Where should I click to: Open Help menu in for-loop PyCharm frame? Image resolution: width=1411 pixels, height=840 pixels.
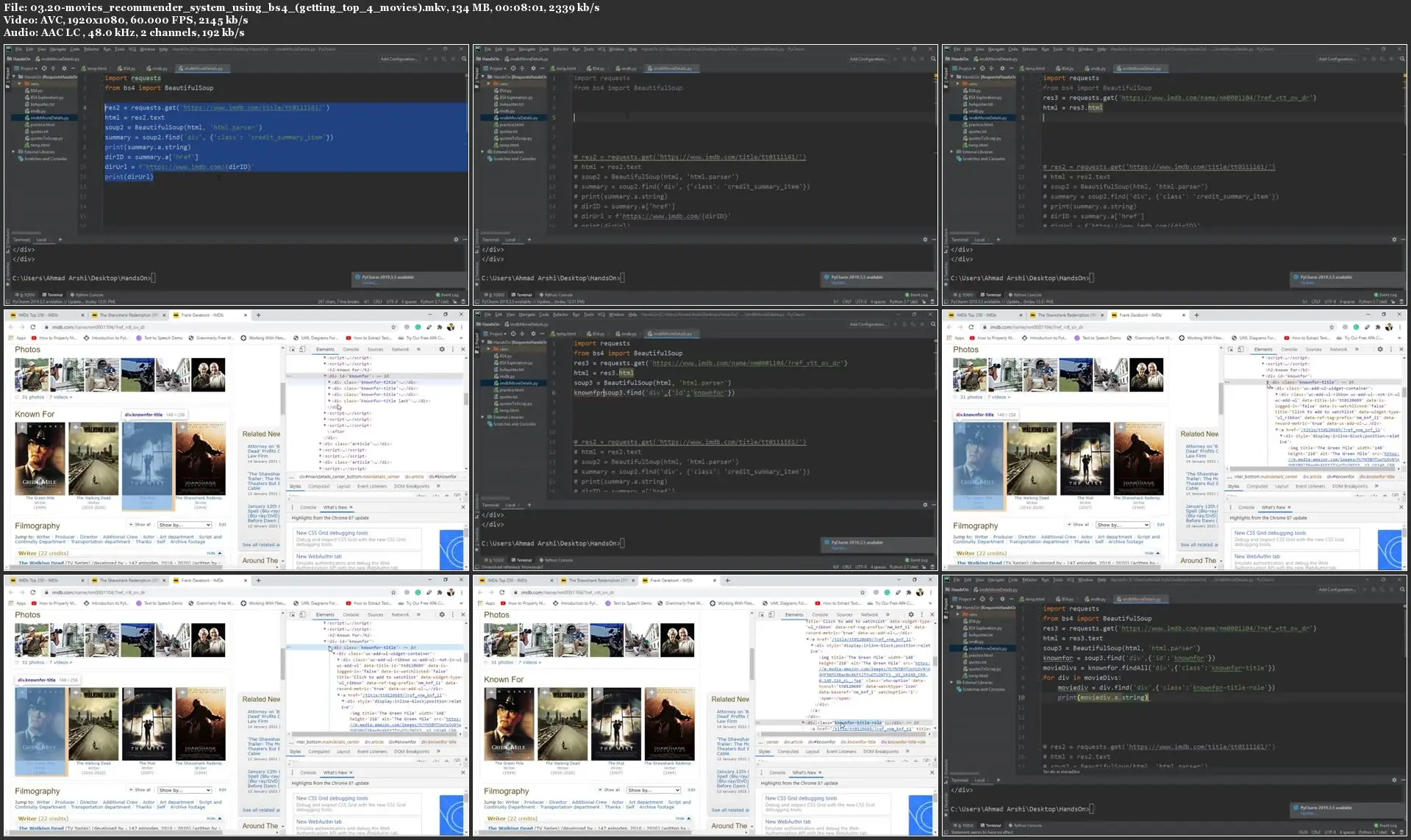[x=1101, y=580]
